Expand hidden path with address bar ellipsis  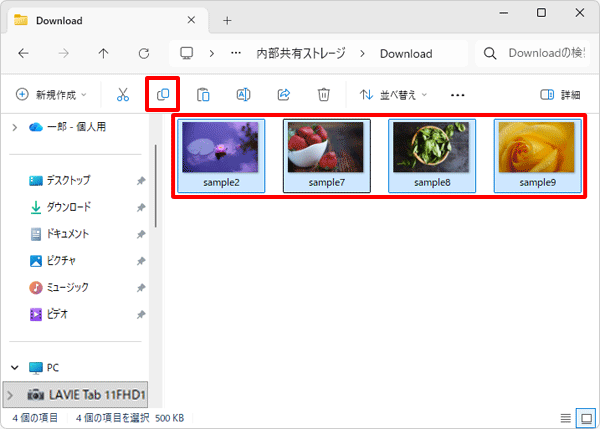pyautogui.click(x=236, y=53)
